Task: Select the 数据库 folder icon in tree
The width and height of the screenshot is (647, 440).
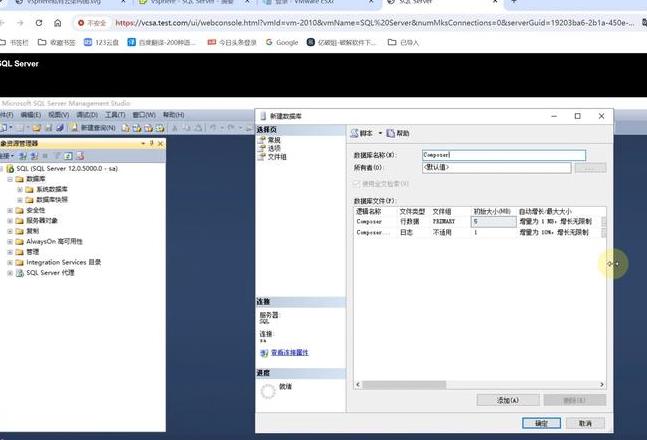Action: (x=19, y=179)
